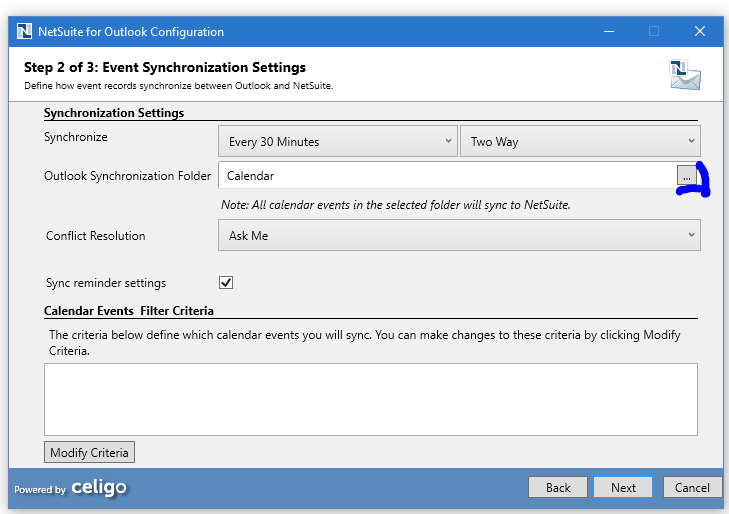Screen dimensions: 729x514
Task: Click the 'Calendar Events Filter Criteria' heading
Action: tap(129, 311)
